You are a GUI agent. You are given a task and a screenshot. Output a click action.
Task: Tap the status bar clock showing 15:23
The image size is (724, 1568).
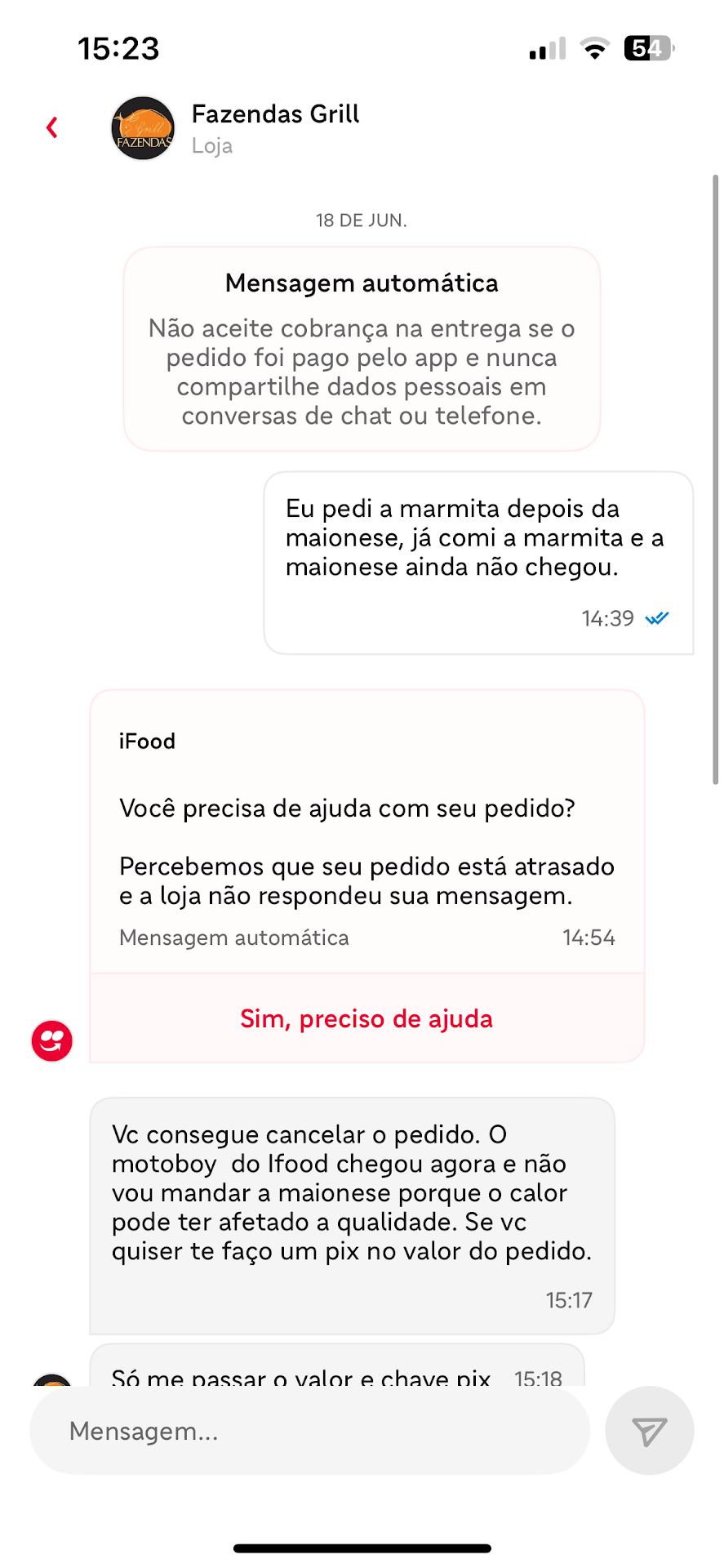point(119,49)
